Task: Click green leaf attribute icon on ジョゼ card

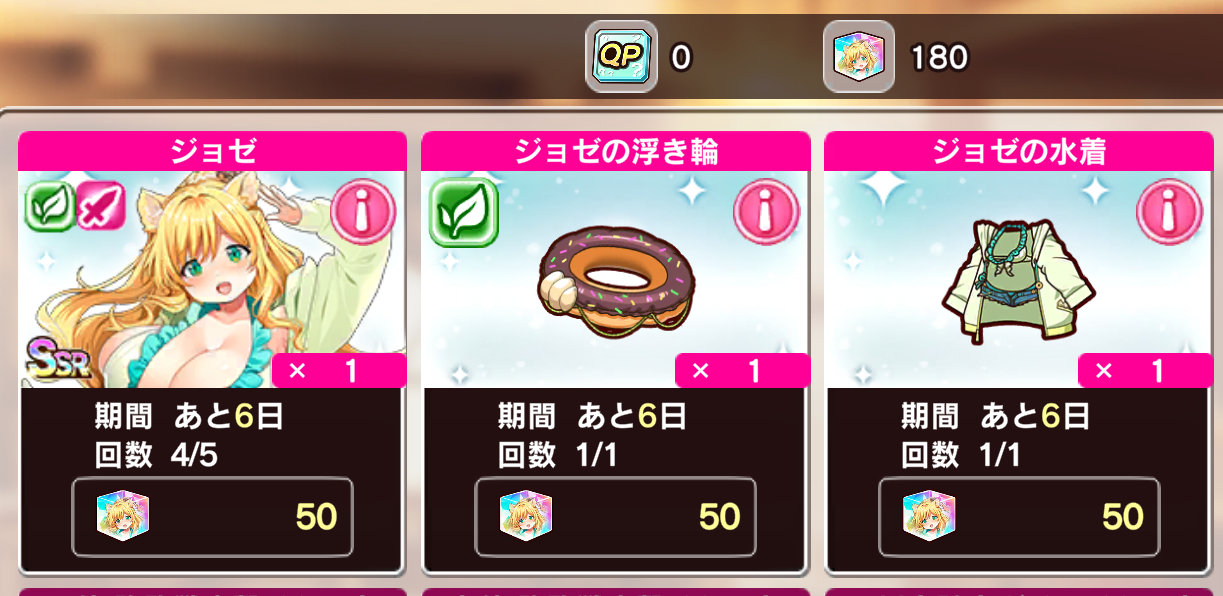Action: point(49,205)
